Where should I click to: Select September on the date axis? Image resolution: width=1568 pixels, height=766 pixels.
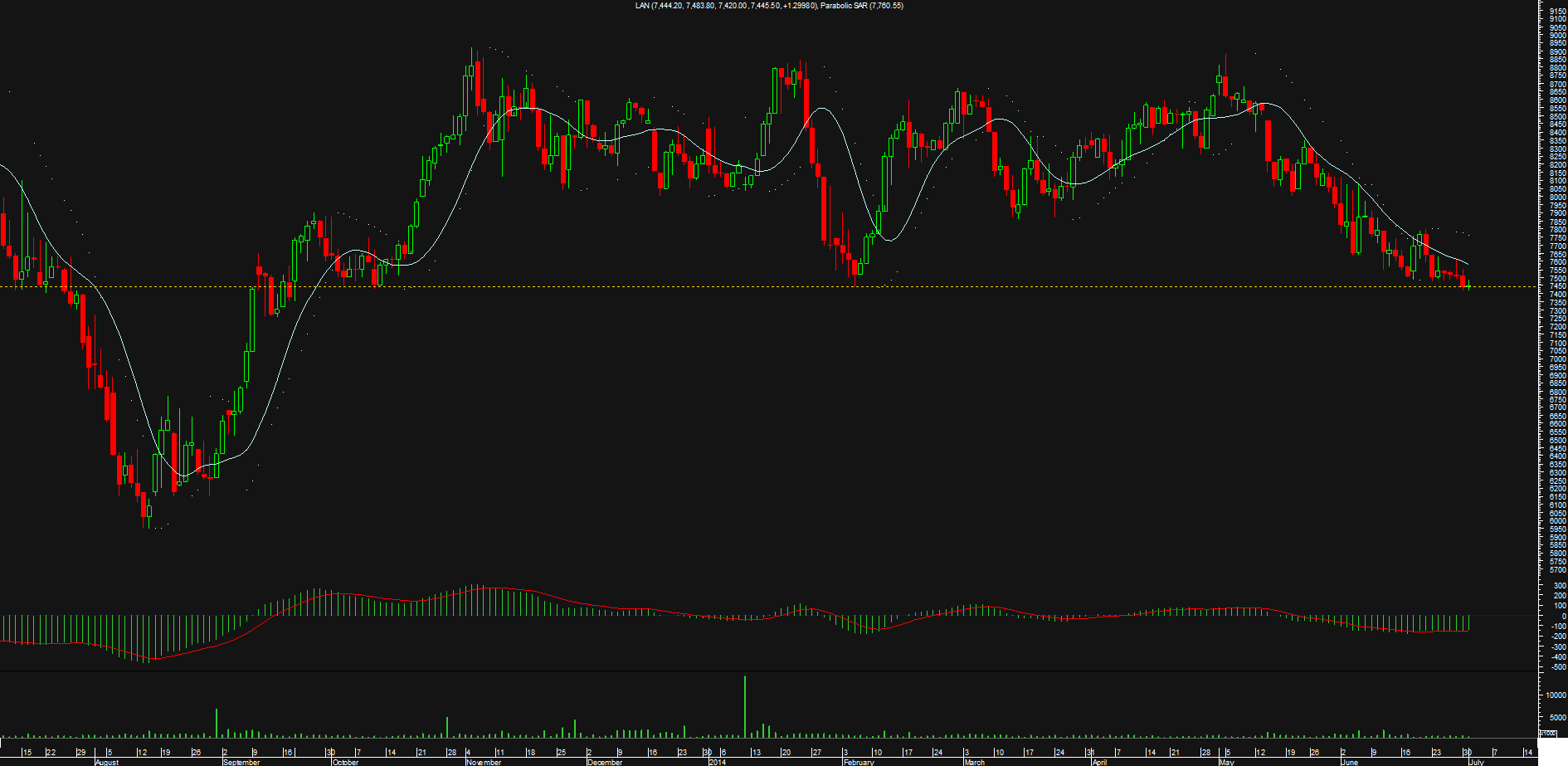point(241,762)
